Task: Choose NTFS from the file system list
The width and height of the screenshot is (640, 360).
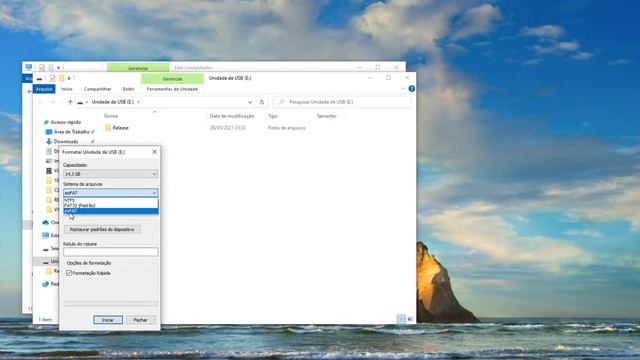Action: pyautogui.click(x=111, y=200)
